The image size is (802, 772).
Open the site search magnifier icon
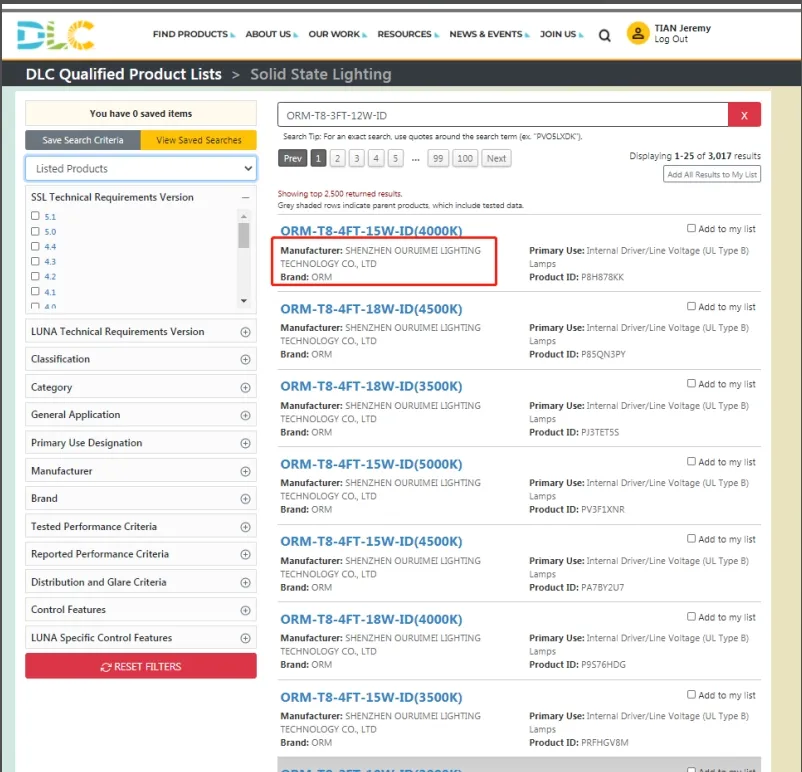click(x=605, y=35)
